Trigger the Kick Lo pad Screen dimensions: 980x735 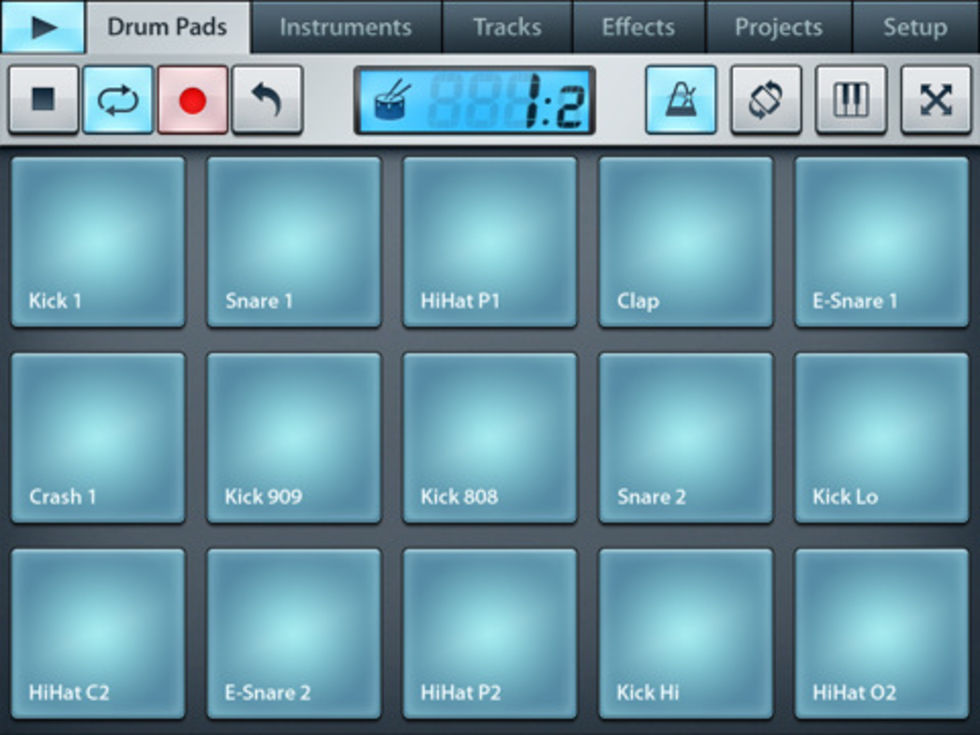click(x=882, y=438)
